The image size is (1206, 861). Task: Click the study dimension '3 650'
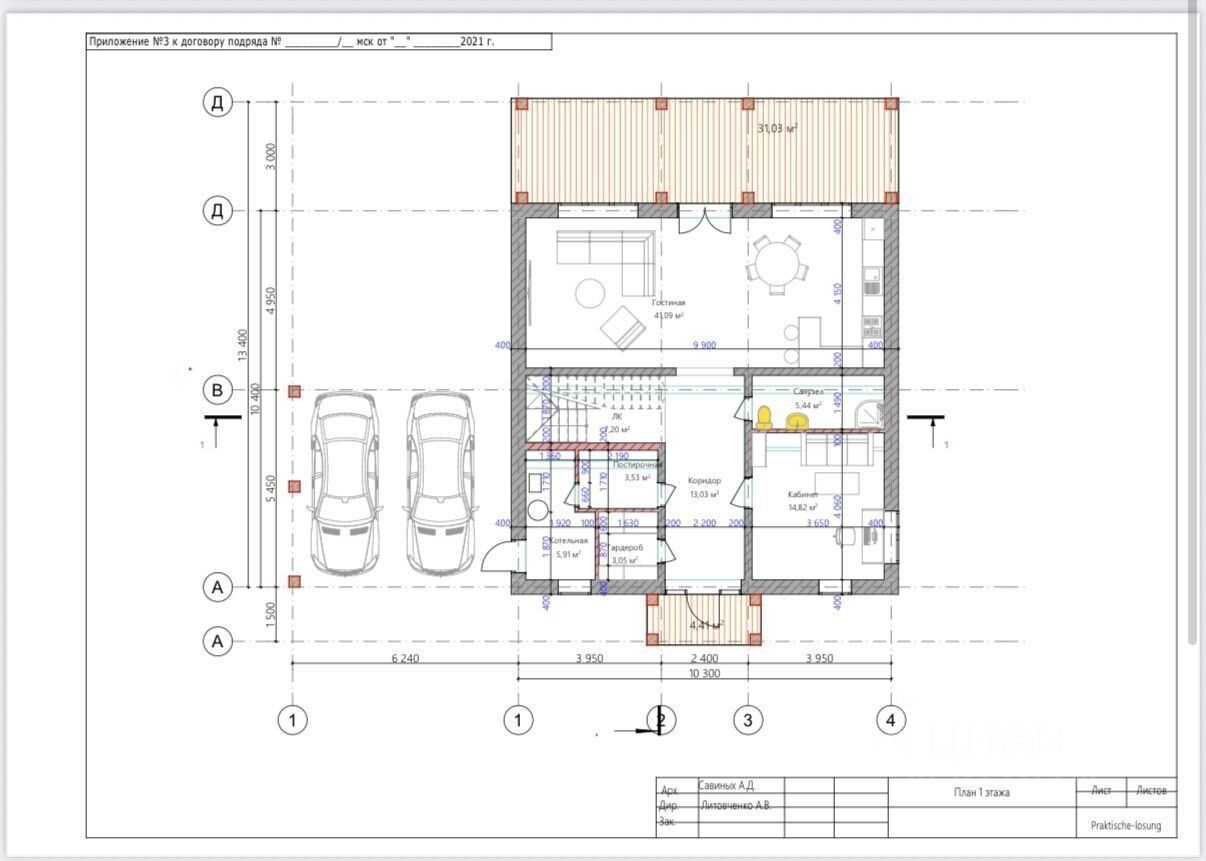click(816, 523)
